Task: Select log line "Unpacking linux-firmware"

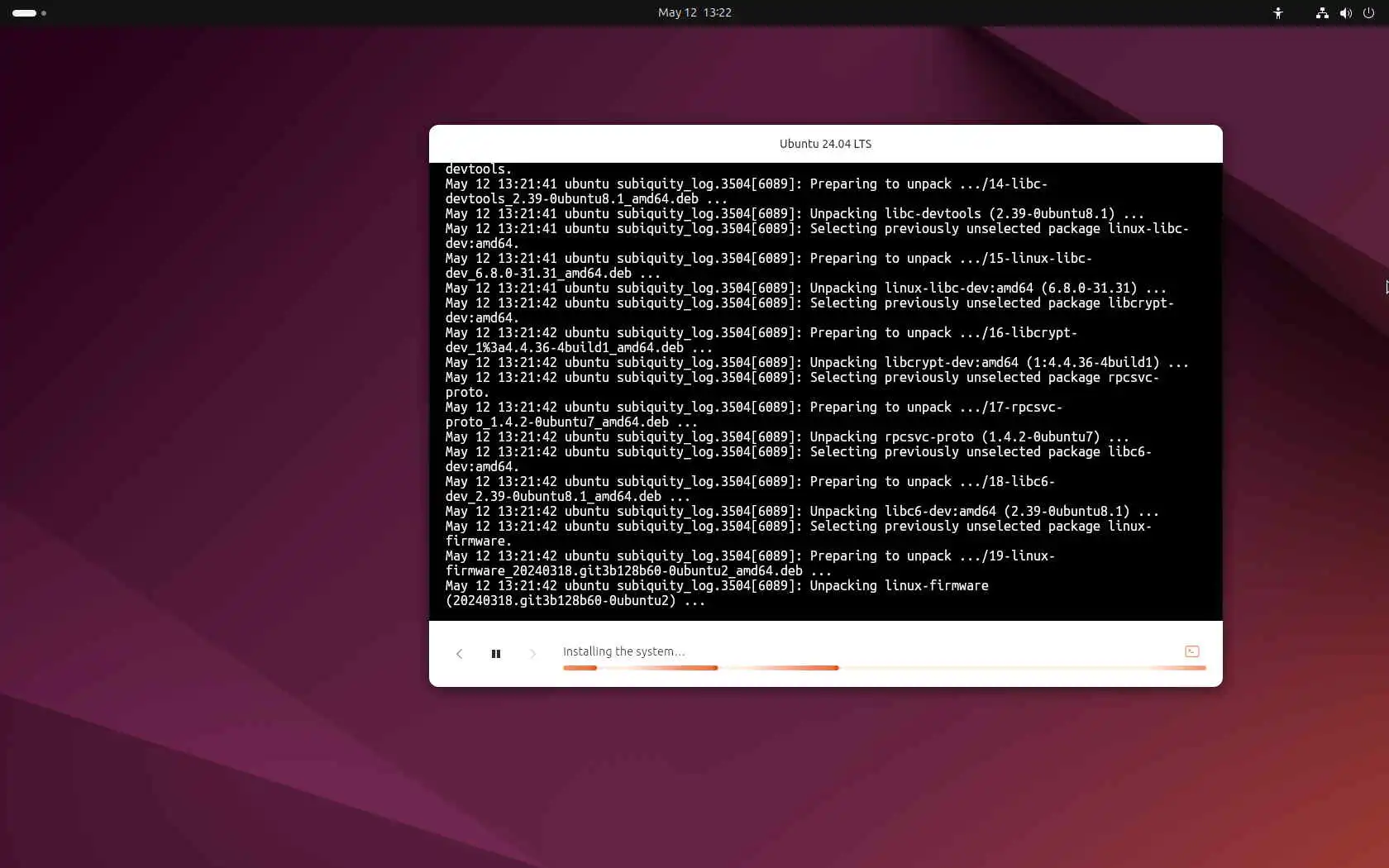Action: click(x=717, y=585)
